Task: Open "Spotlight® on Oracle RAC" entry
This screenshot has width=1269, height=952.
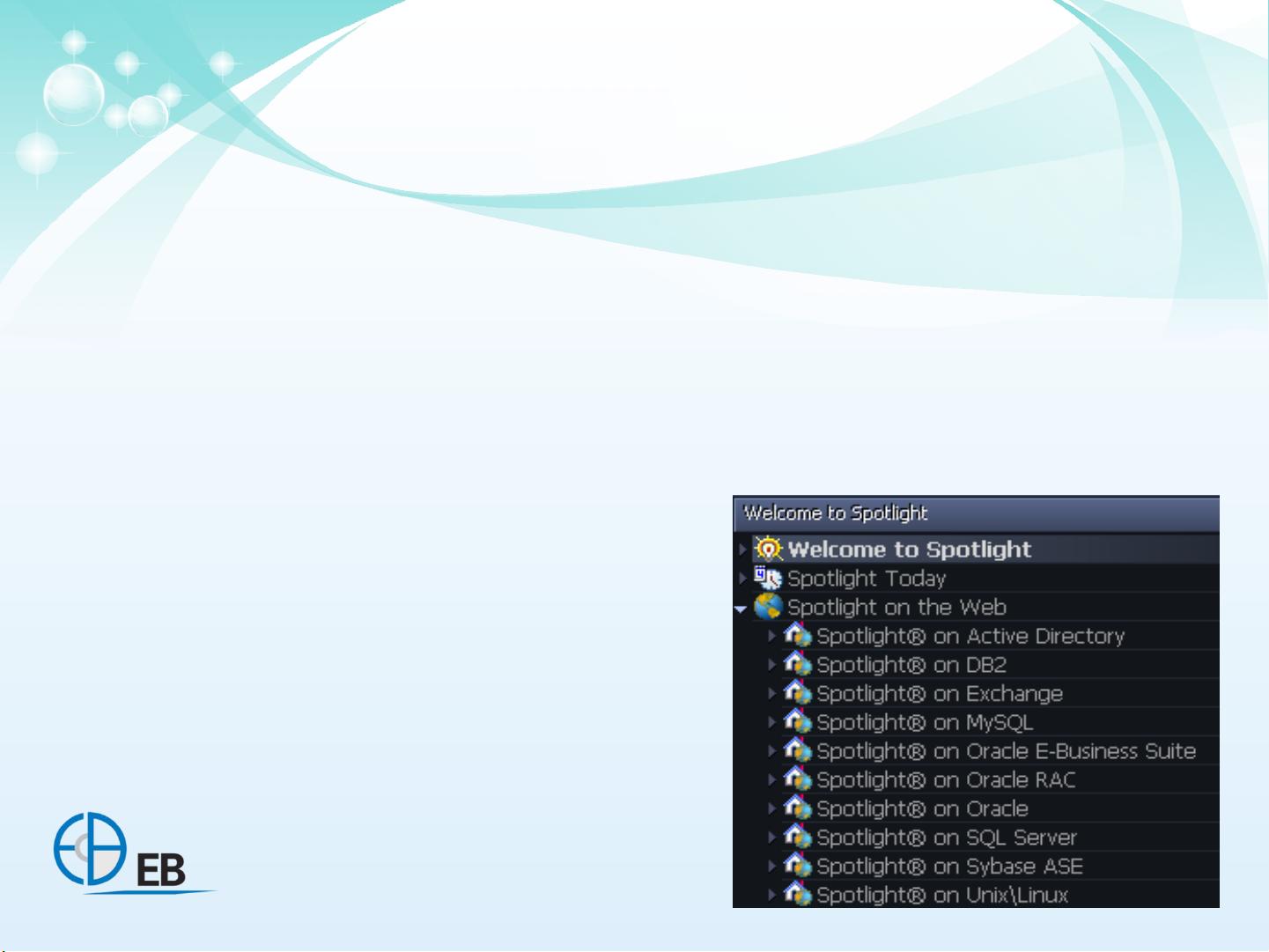Action: pyautogui.click(x=946, y=780)
